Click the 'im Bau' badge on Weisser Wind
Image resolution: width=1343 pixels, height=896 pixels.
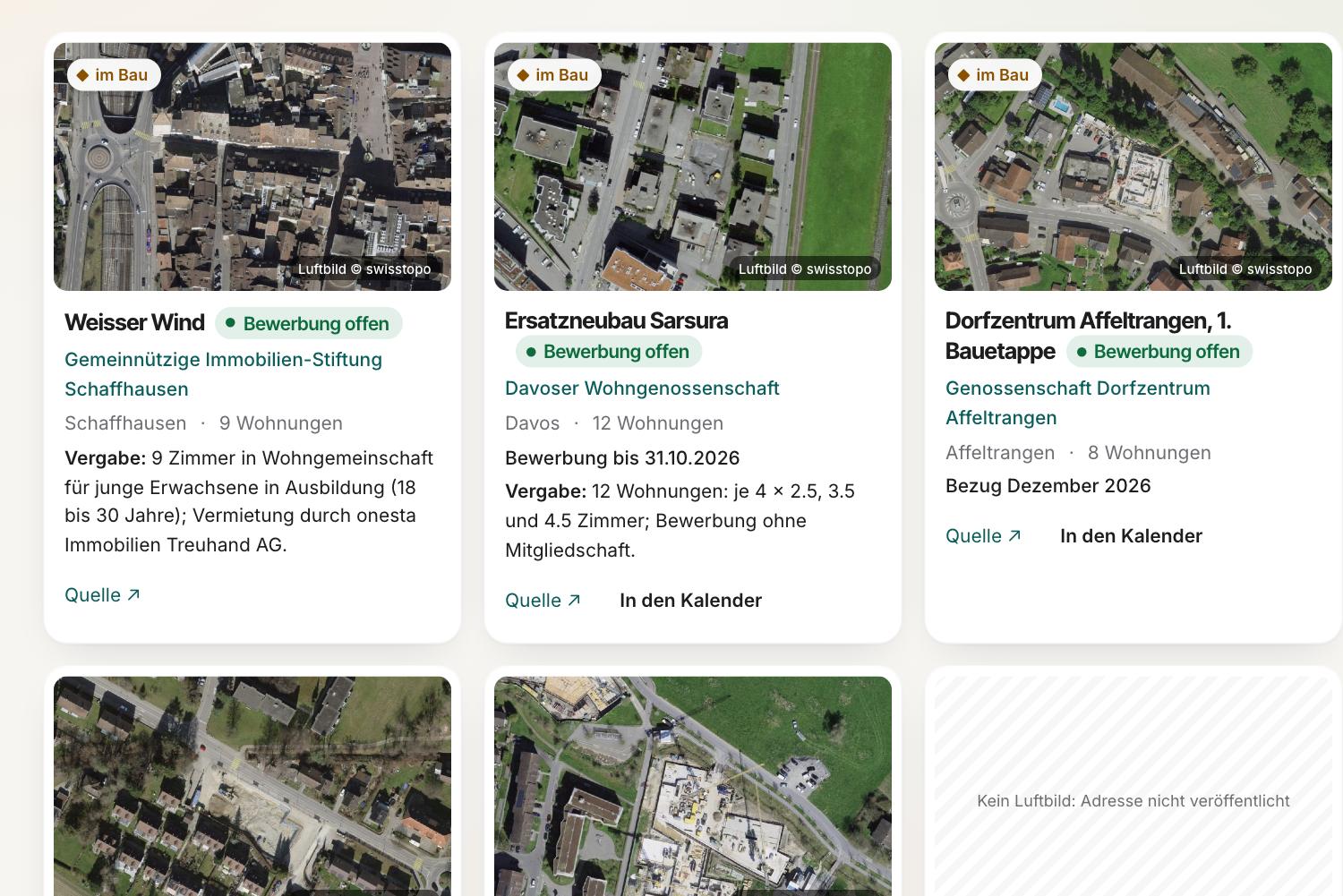114,75
